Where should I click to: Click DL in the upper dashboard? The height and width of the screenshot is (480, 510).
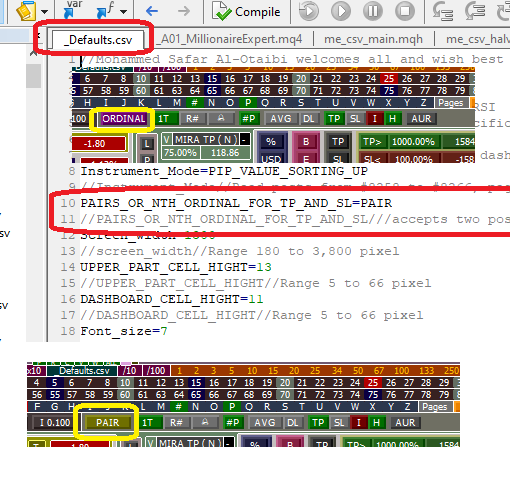[309, 119]
